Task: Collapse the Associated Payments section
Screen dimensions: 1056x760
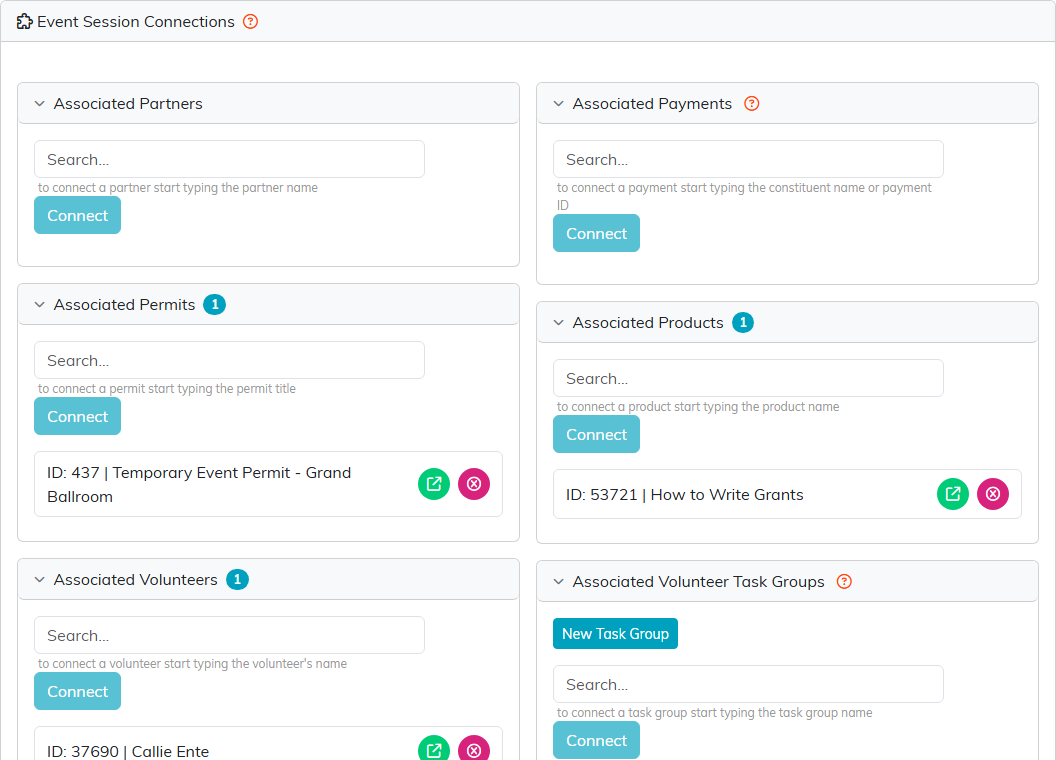Action: click(558, 104)
